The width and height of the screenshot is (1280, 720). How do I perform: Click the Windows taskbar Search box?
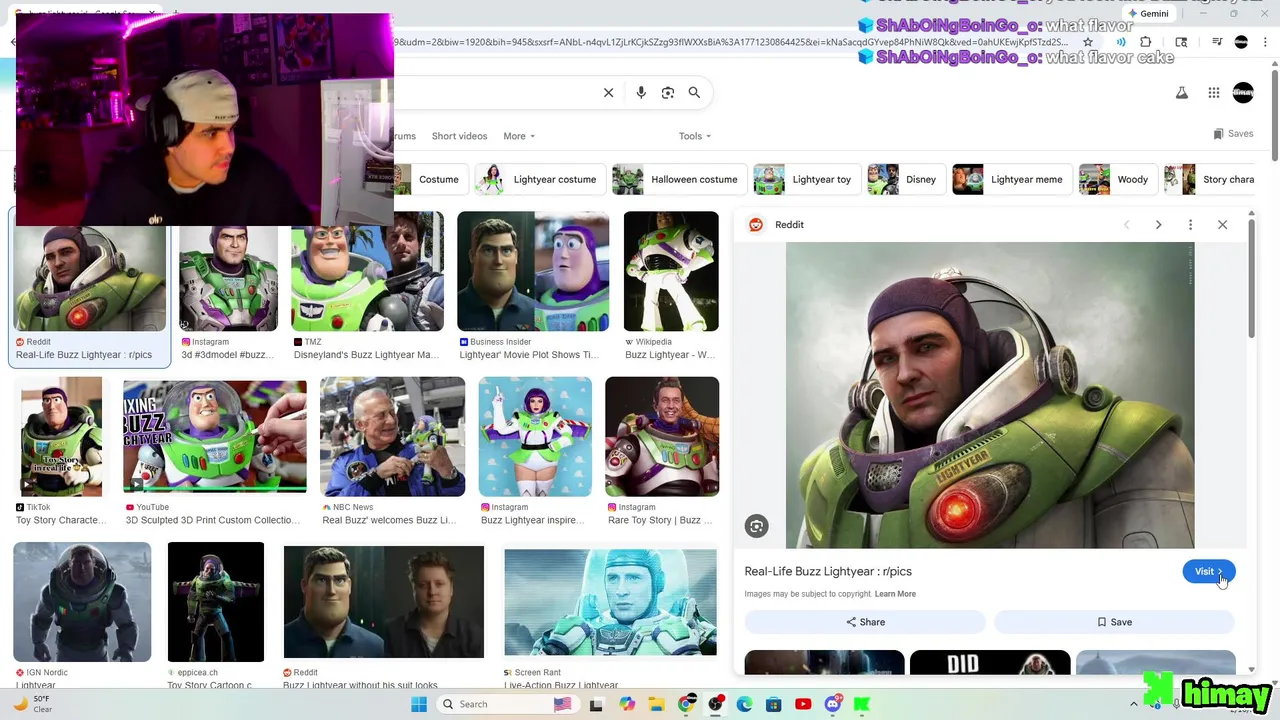point(508,704)
